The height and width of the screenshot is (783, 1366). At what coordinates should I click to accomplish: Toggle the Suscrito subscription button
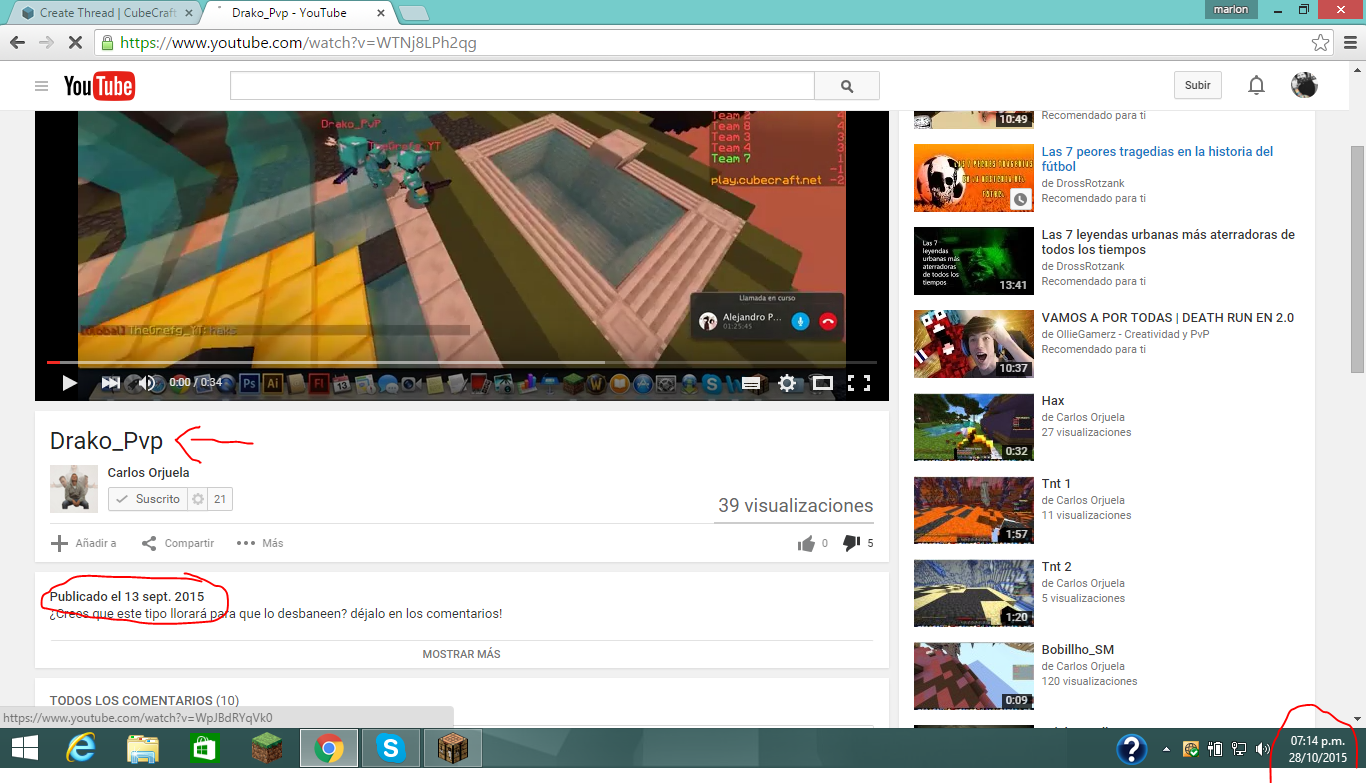point(147,499)
